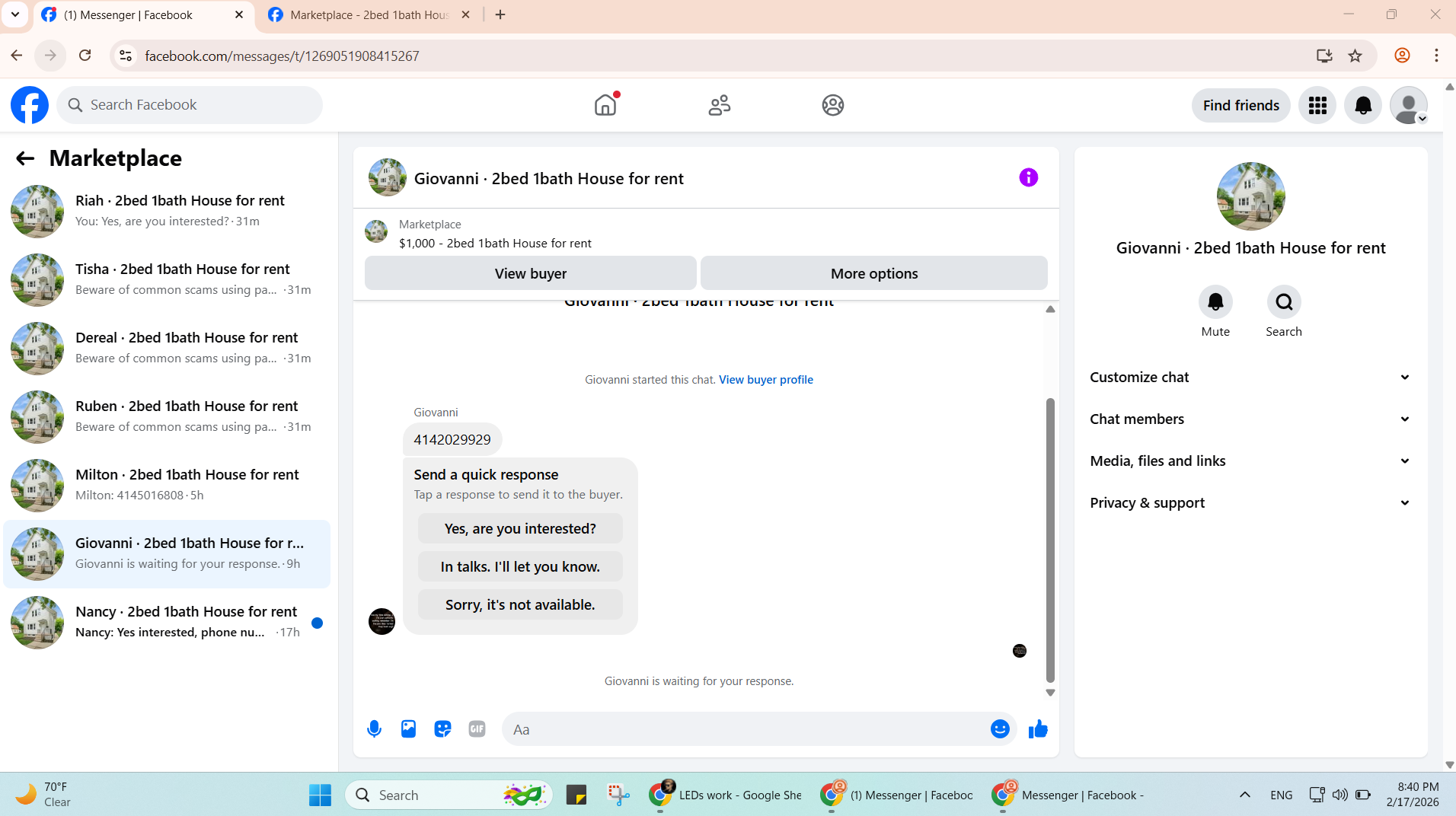Bookmark this page with the star icon
Viewport: 1456px width, 816px height.
pos(1355,56)
